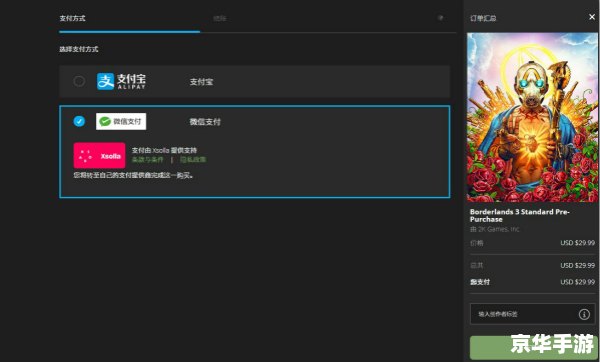Click the green WeChat Pay logo
This screenshot has width=600, height=362.
tap(121, 121)
